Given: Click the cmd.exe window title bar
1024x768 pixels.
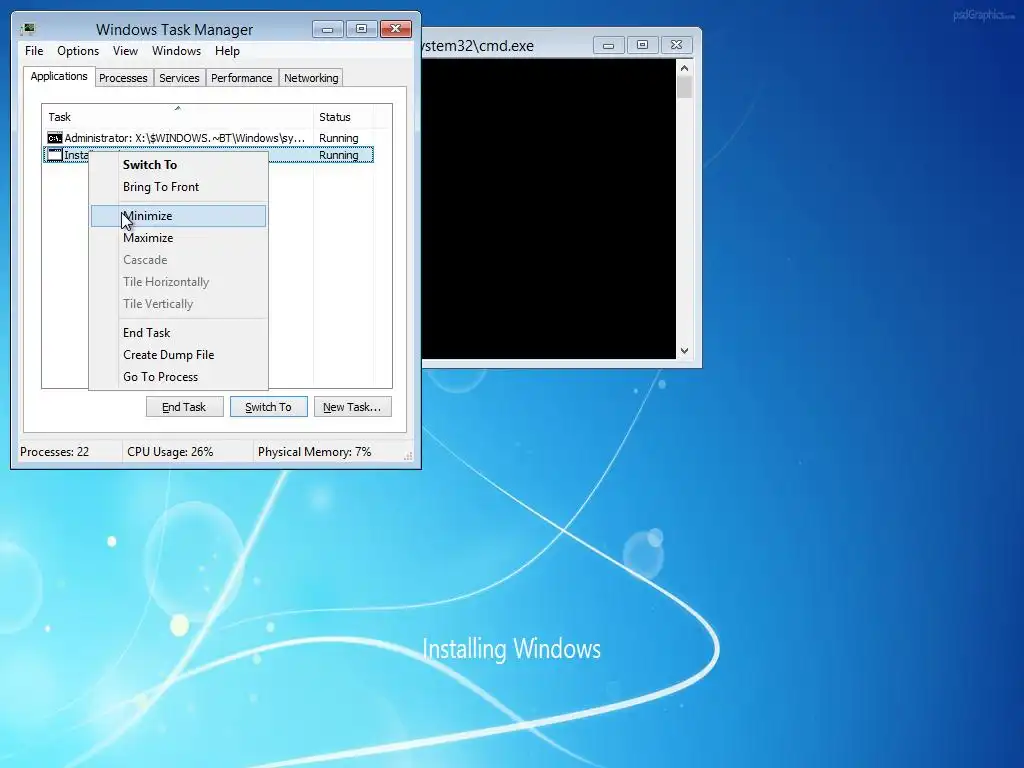Looking at the screenshot, I should (x=506, y=46).
